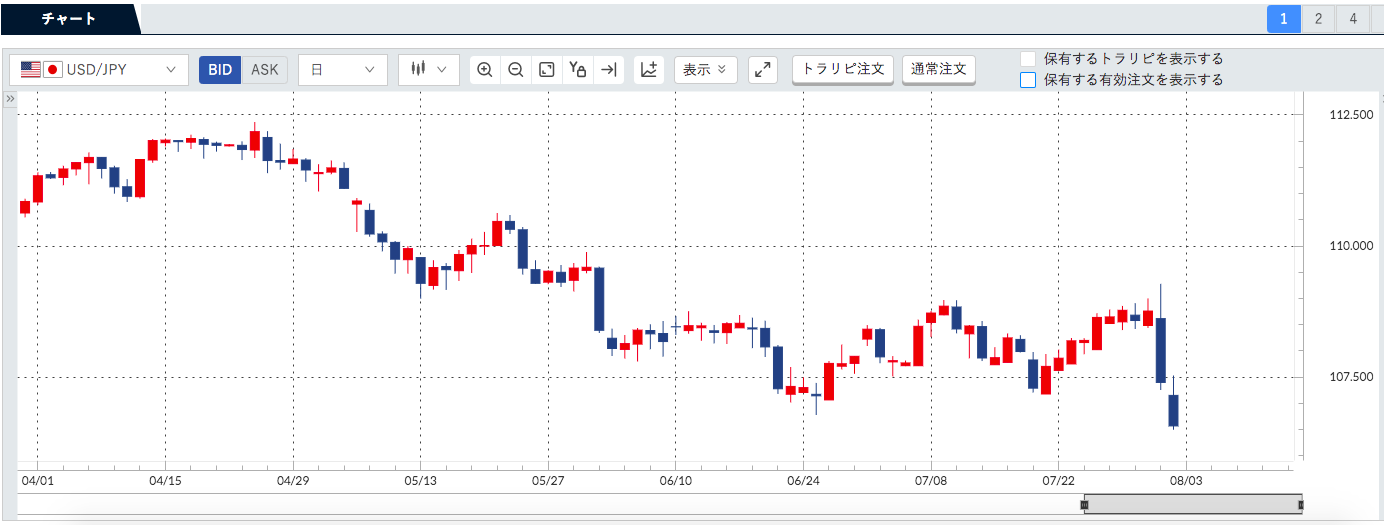1384x525 pixels.
Task: Click the 06/24 date axis label
Action: [x=804, y=481]
